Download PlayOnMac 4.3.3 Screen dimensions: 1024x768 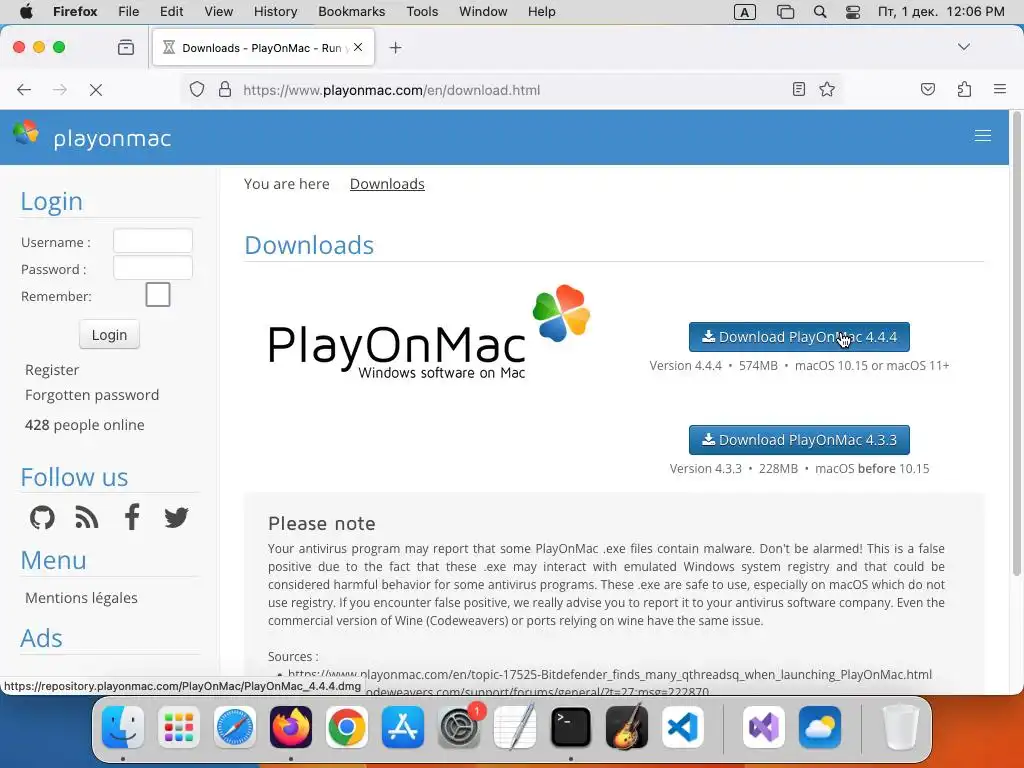pos(799,440)
